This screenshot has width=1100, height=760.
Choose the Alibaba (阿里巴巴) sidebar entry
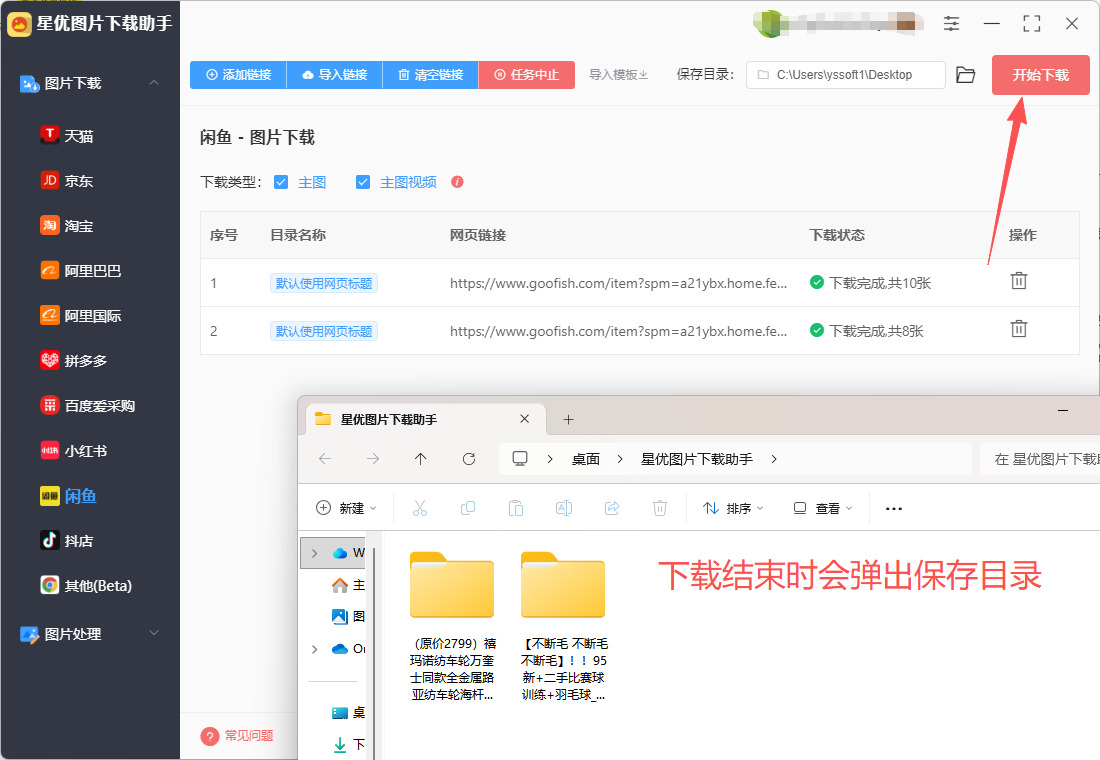click(81, 270)
